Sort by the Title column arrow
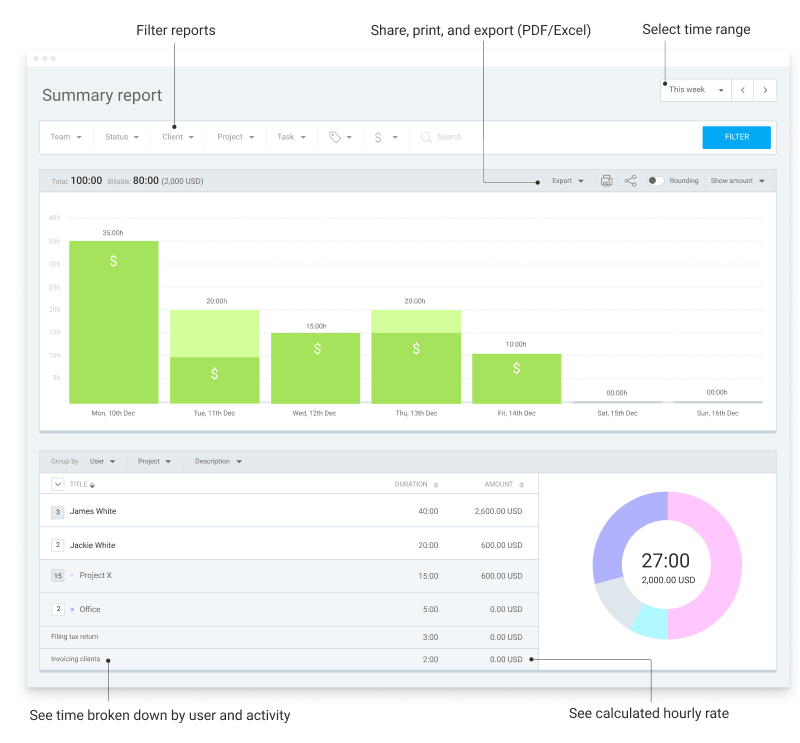The image size is (800, 743). [x=92, y=485]
